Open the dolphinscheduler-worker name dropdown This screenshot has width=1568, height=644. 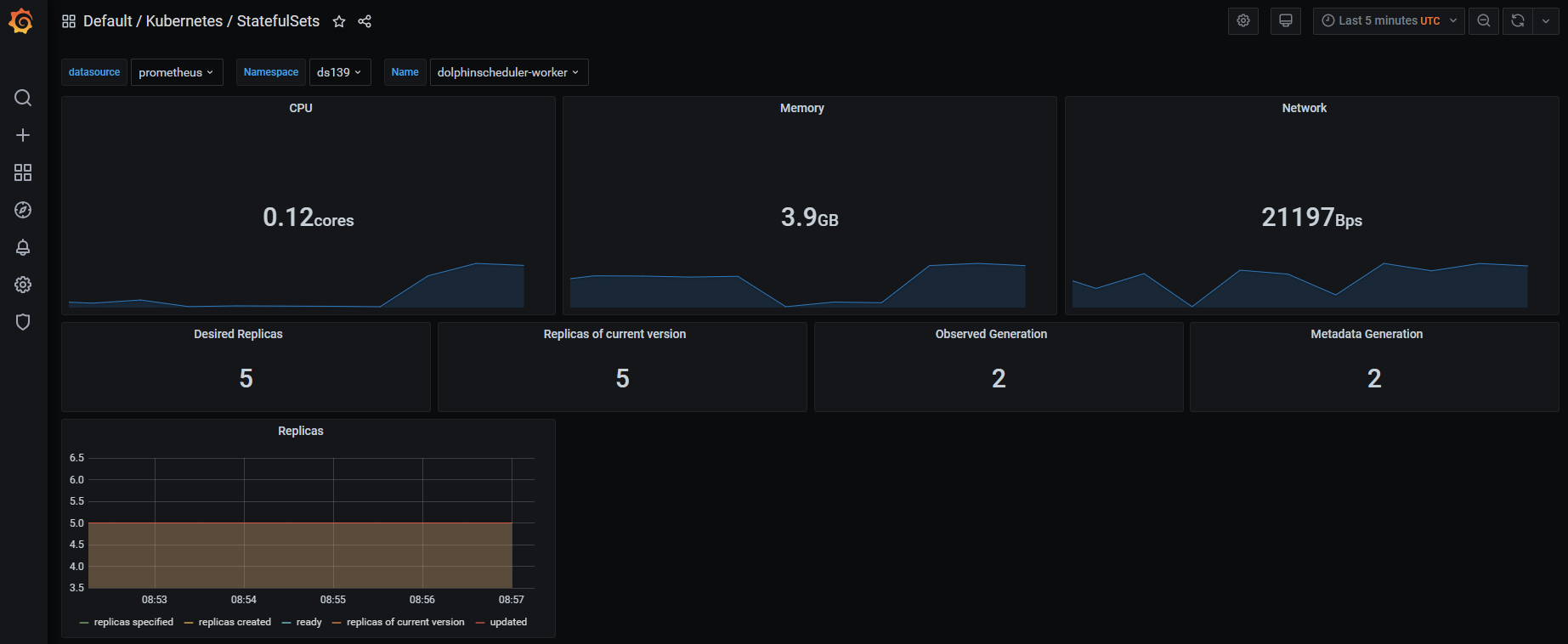(x=508, y=72)
